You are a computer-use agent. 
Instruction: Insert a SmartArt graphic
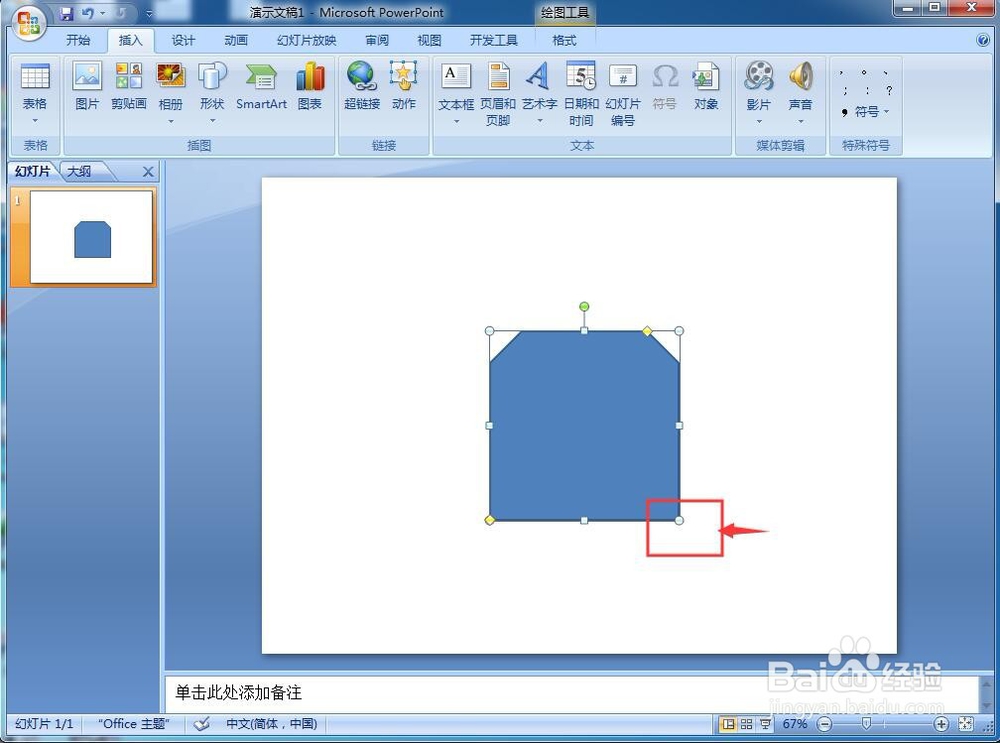261,85
